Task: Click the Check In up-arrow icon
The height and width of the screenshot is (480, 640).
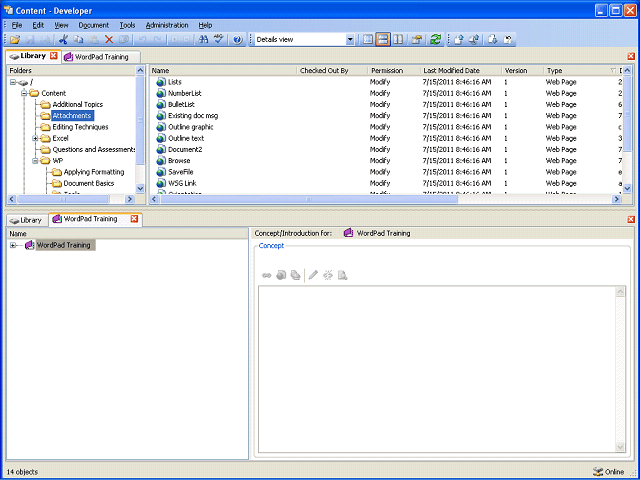Action: [x=459, y=40]
